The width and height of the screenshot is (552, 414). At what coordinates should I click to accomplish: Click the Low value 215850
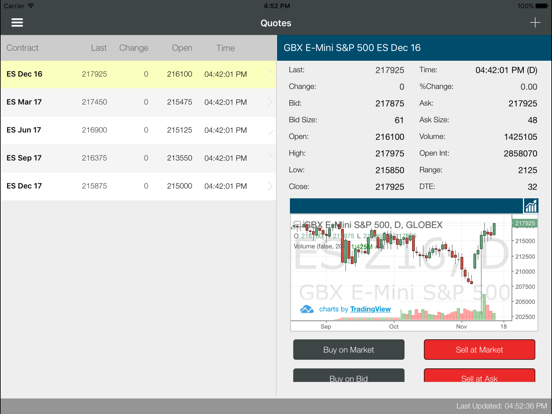(x=390, y=170)
